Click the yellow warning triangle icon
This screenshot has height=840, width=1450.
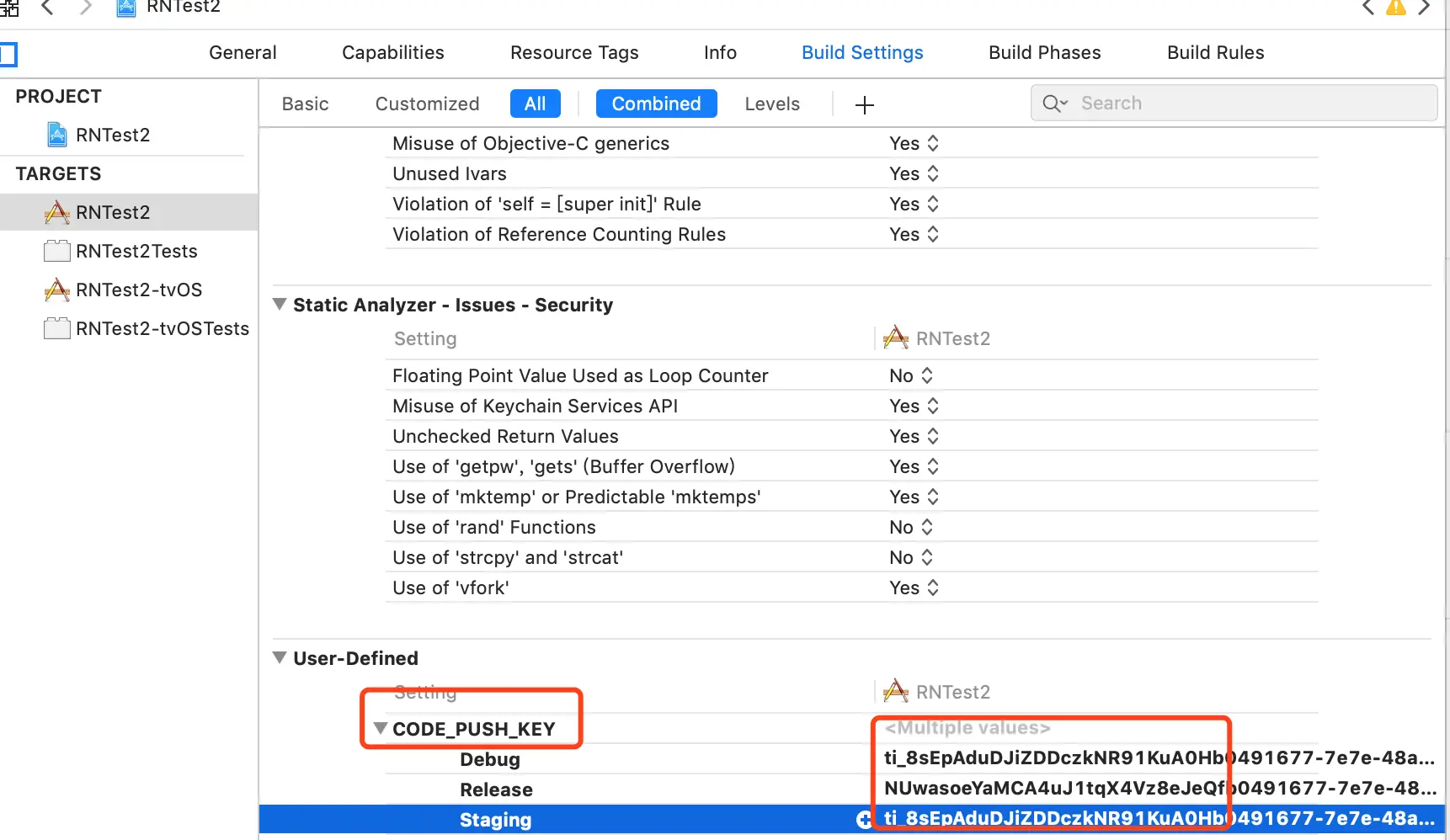click(1395, 8)
